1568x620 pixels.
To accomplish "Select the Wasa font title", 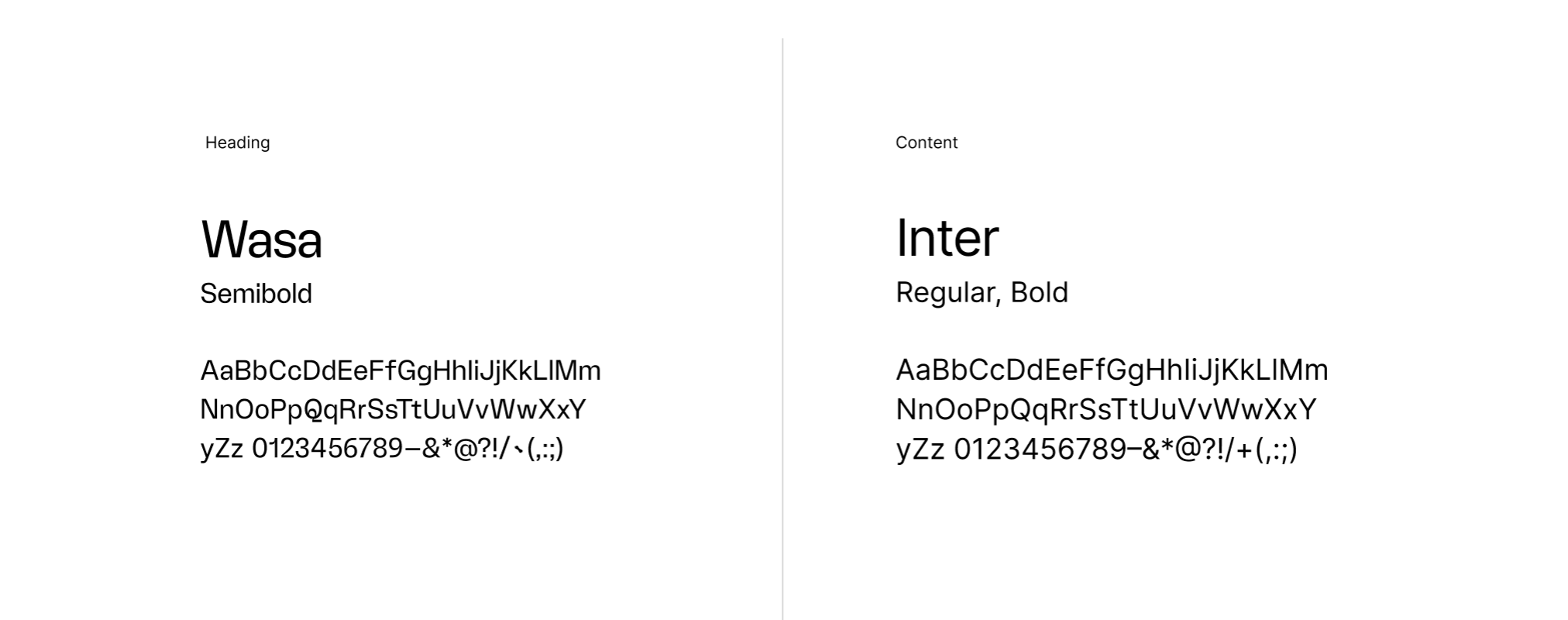I will click(262, 239).
